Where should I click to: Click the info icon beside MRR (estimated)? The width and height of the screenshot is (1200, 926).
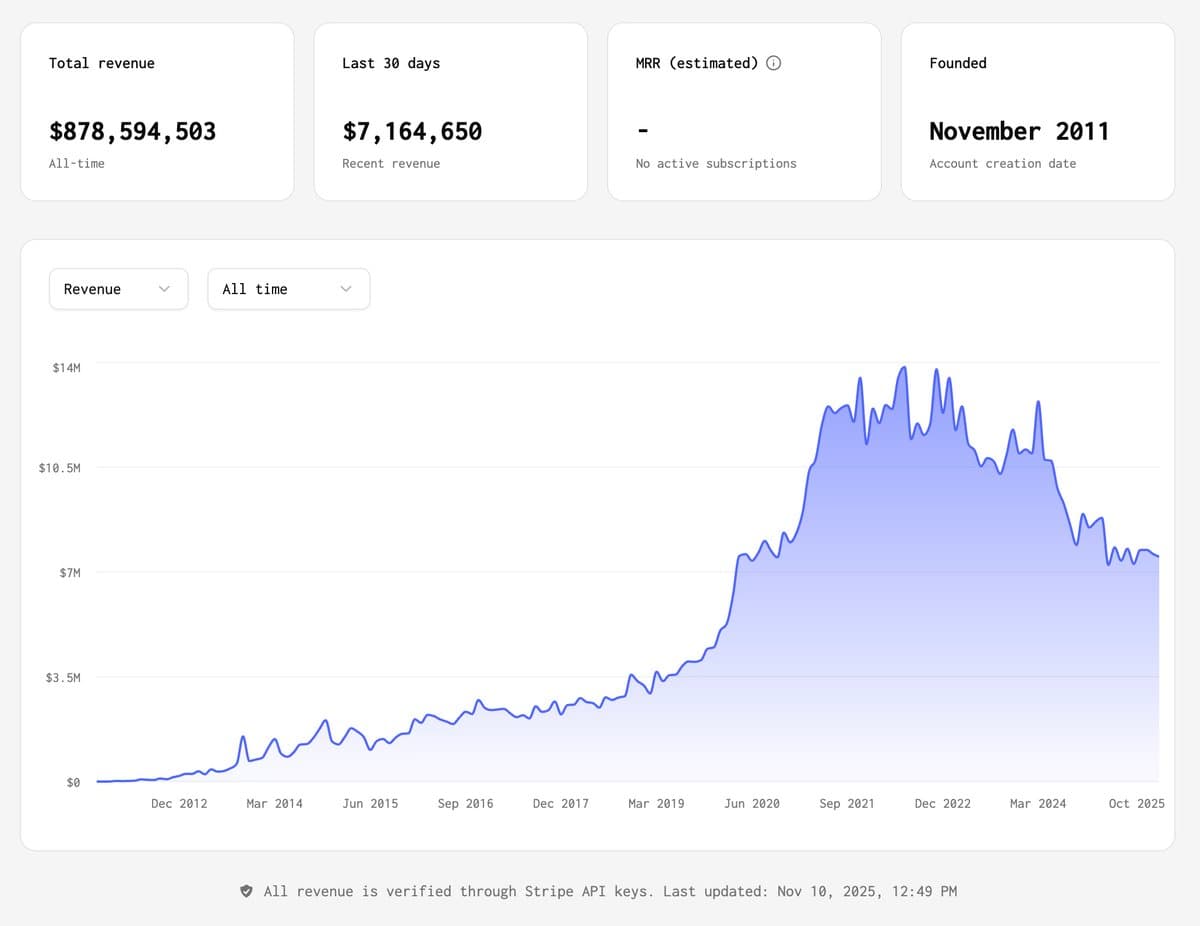coord(773,63)
